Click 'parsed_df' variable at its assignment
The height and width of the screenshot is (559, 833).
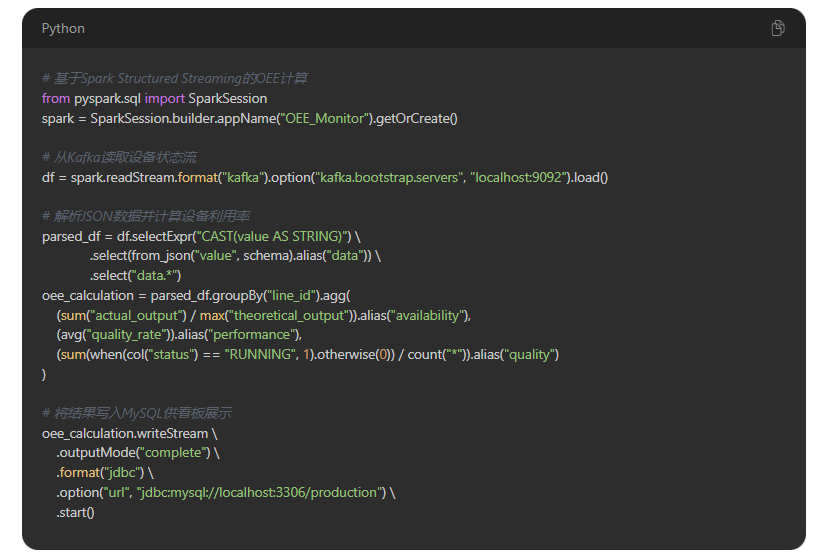click(71, 236)
